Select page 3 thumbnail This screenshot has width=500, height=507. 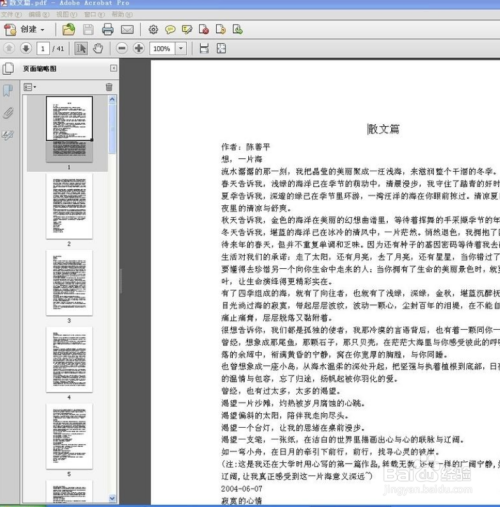69,283
